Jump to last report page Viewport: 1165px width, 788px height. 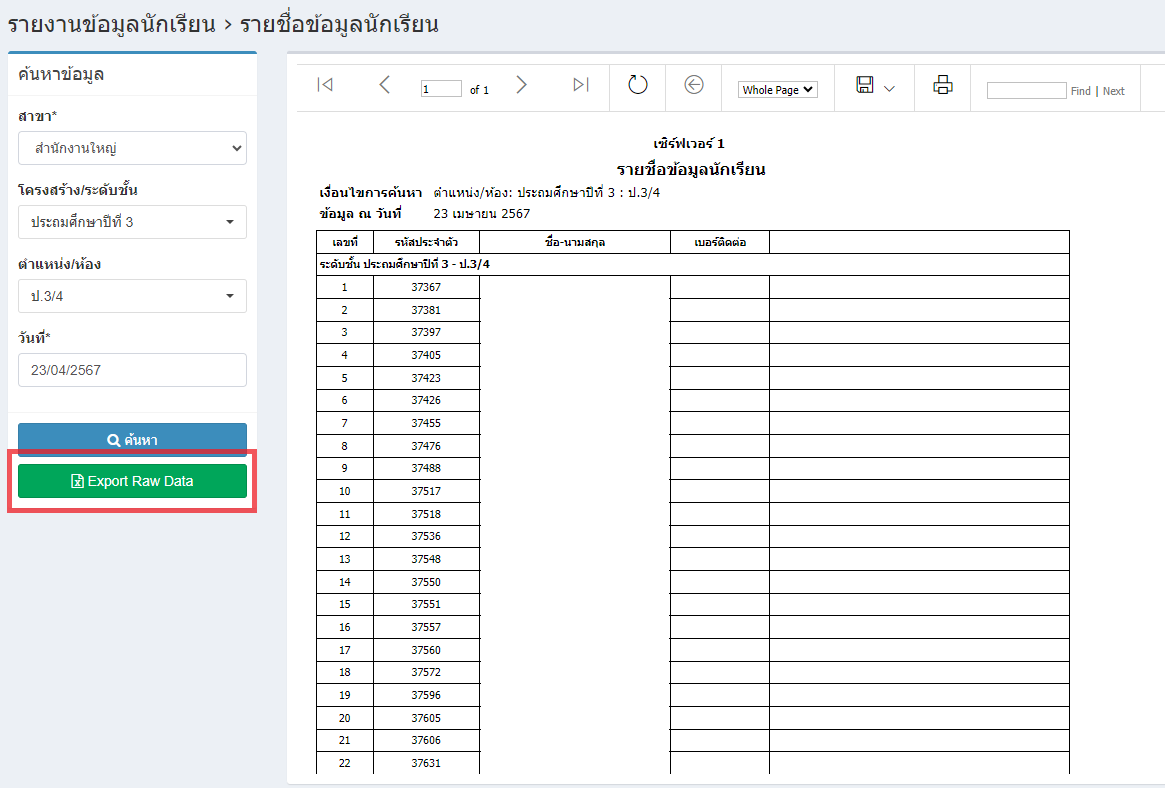coord(581,85)
